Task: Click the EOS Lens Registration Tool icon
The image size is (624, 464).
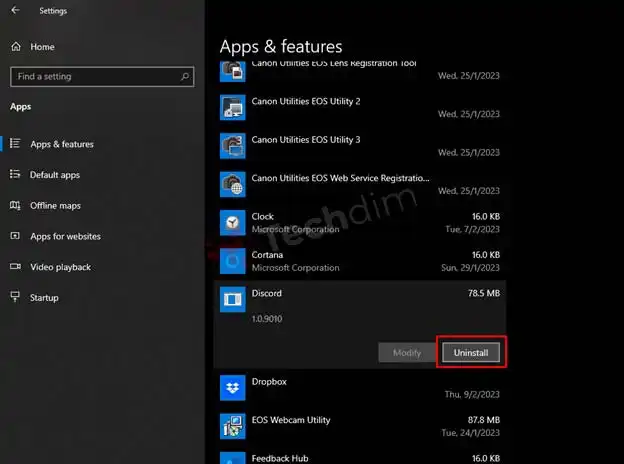Action: coord(233,72)
